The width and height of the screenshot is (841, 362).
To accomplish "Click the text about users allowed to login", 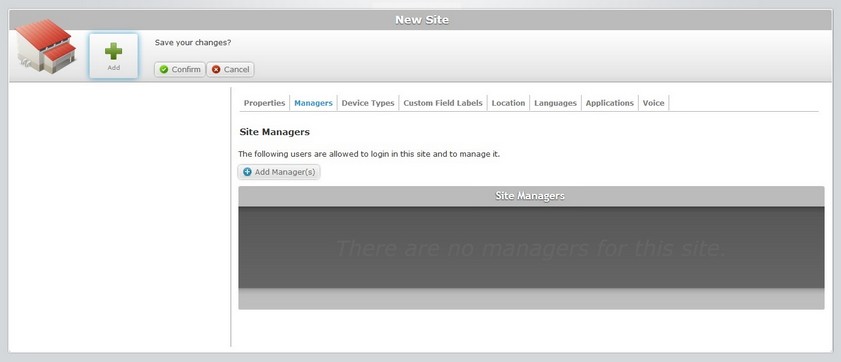I will click(369, 154).
